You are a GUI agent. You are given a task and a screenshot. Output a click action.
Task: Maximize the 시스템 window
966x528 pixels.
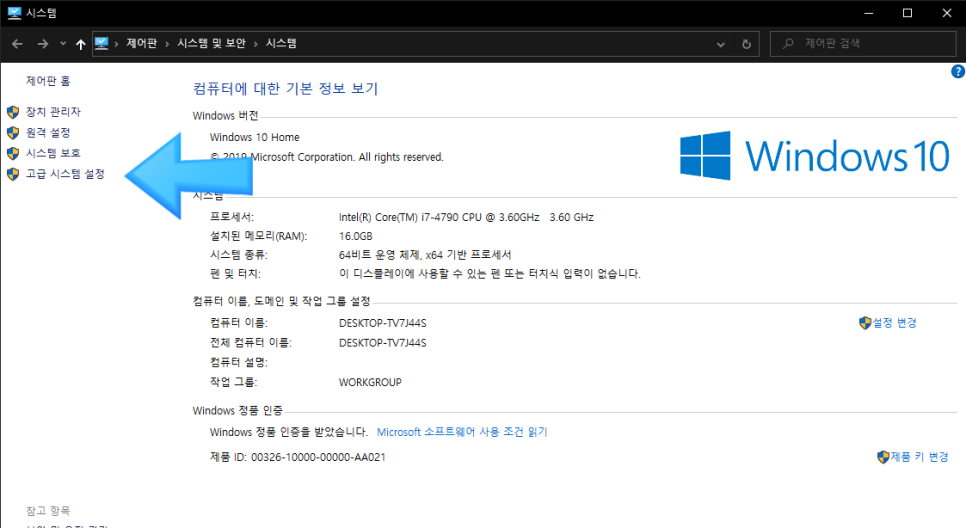pos(907,13)
